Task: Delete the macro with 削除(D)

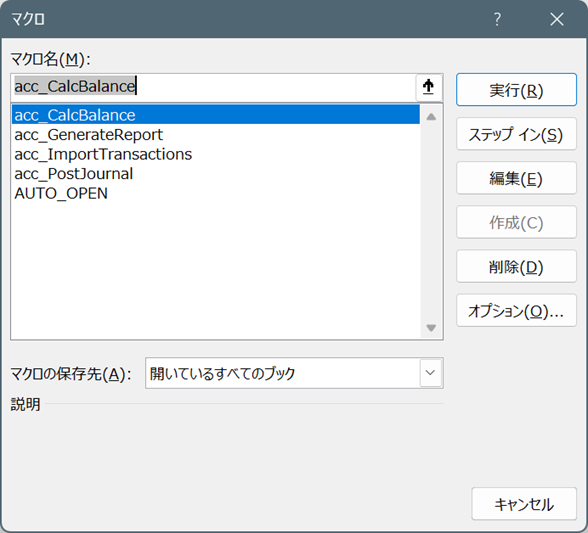Action: pos(516,266)
